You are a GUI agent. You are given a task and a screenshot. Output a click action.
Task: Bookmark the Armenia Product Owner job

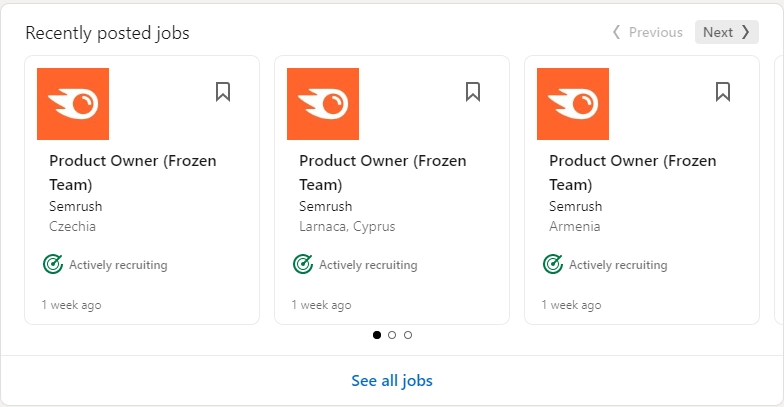tap(723, 92)
